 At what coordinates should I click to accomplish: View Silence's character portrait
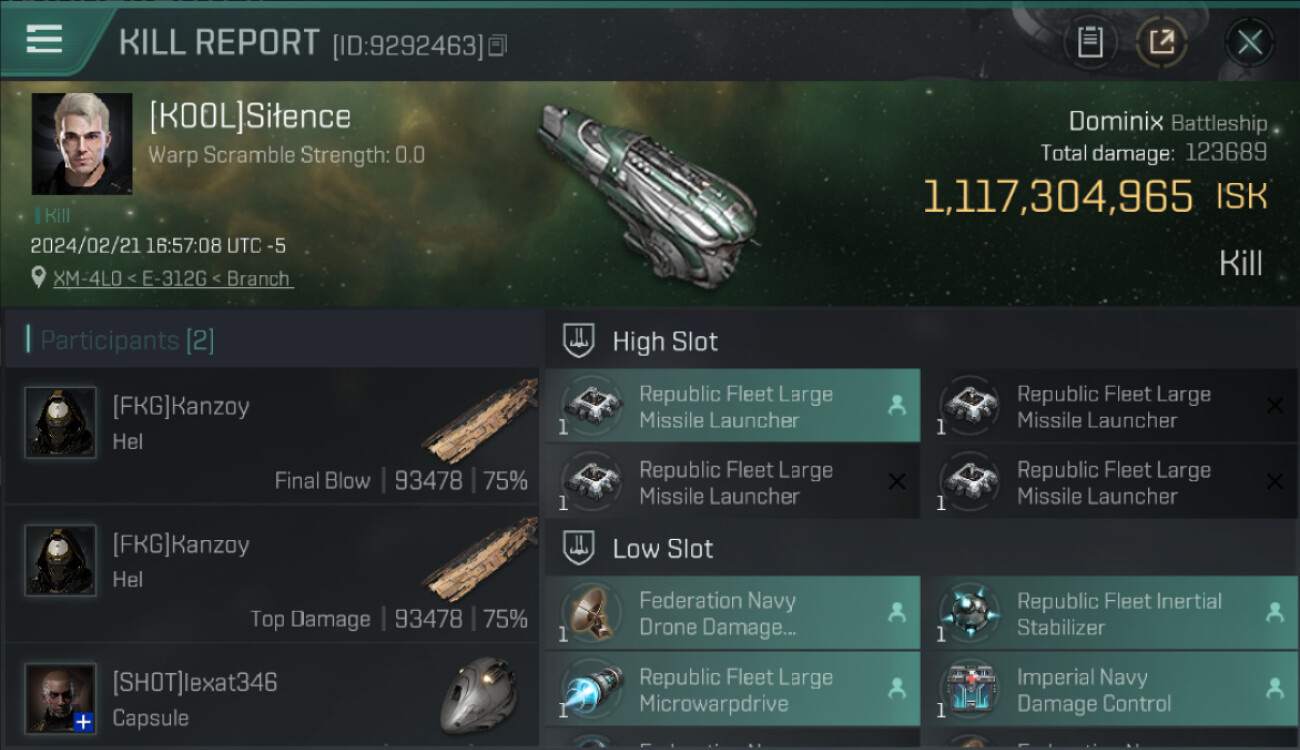[82, 144]
